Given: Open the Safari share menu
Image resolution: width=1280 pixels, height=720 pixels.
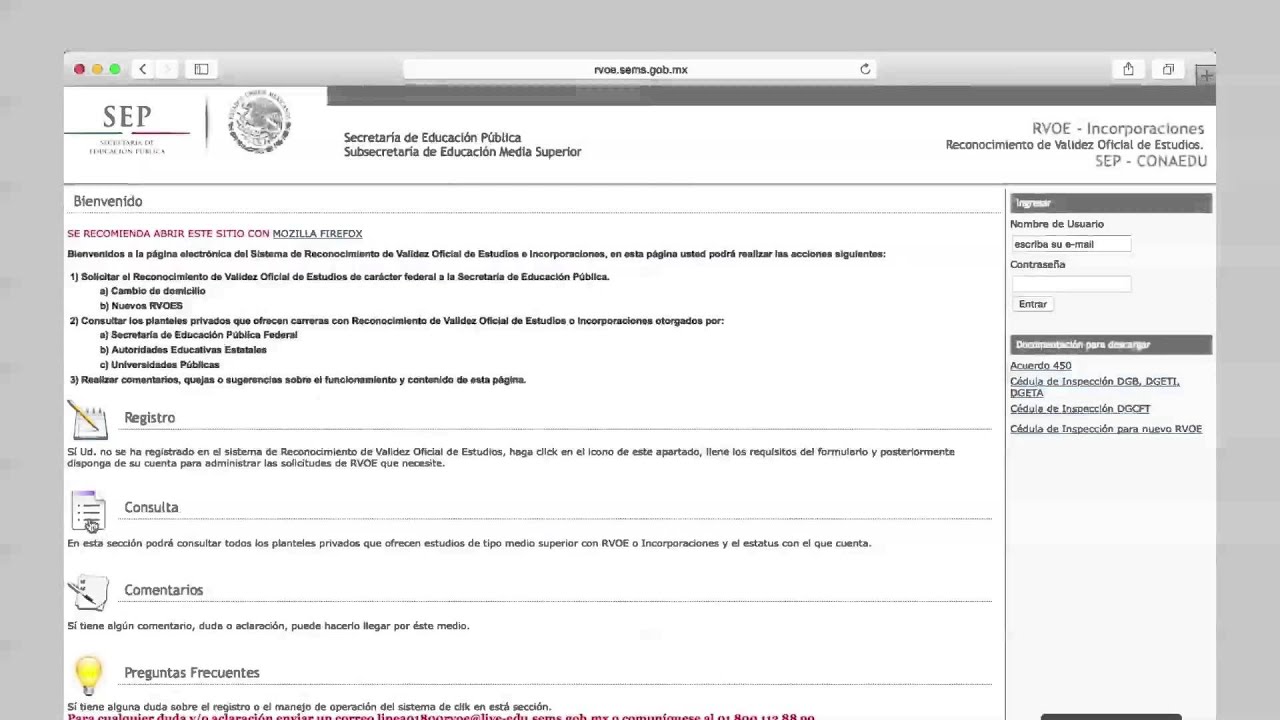Looking at the screenshot, I should pyautogui.click(x=1128, y=69).
